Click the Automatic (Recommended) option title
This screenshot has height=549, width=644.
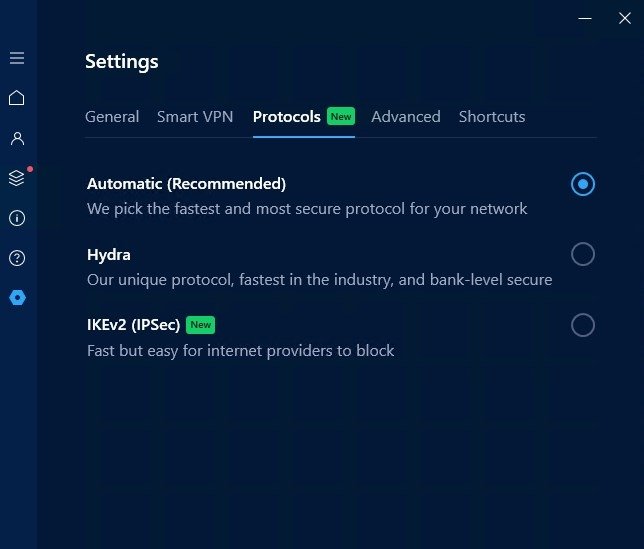pyautogui.click(x=186, y=184)
